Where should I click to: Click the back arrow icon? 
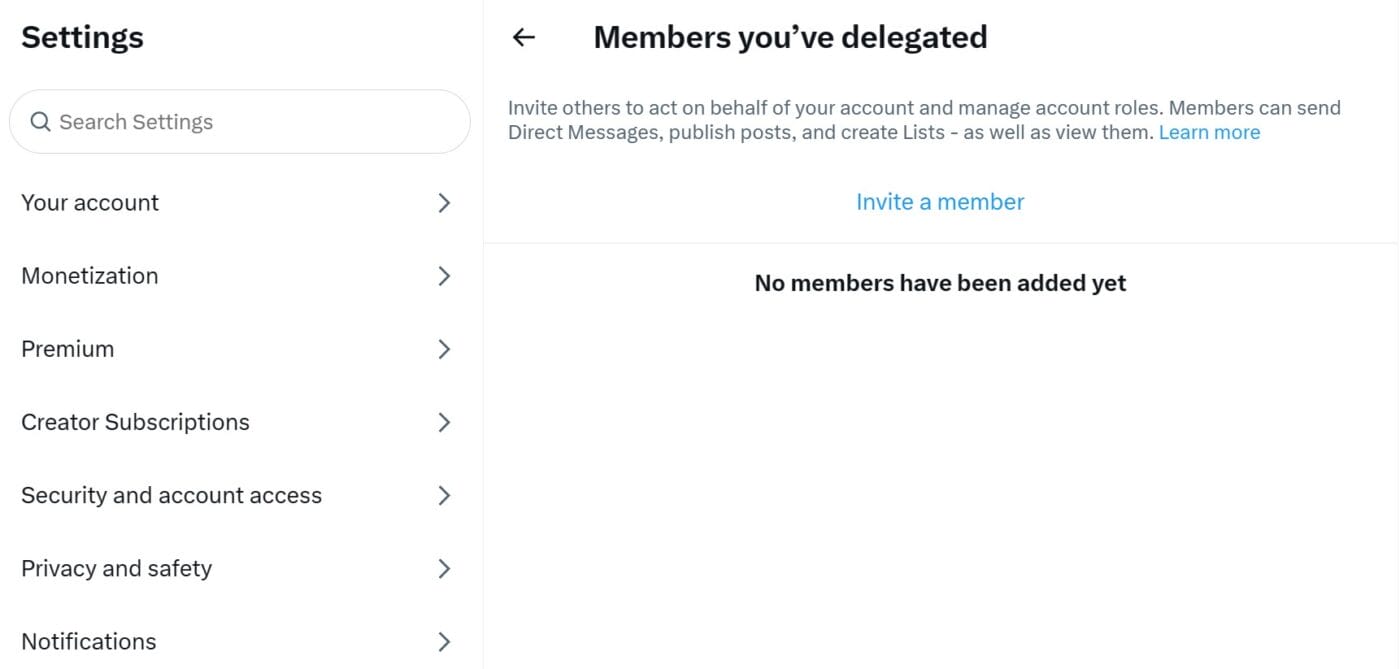[x=524, y=38]
